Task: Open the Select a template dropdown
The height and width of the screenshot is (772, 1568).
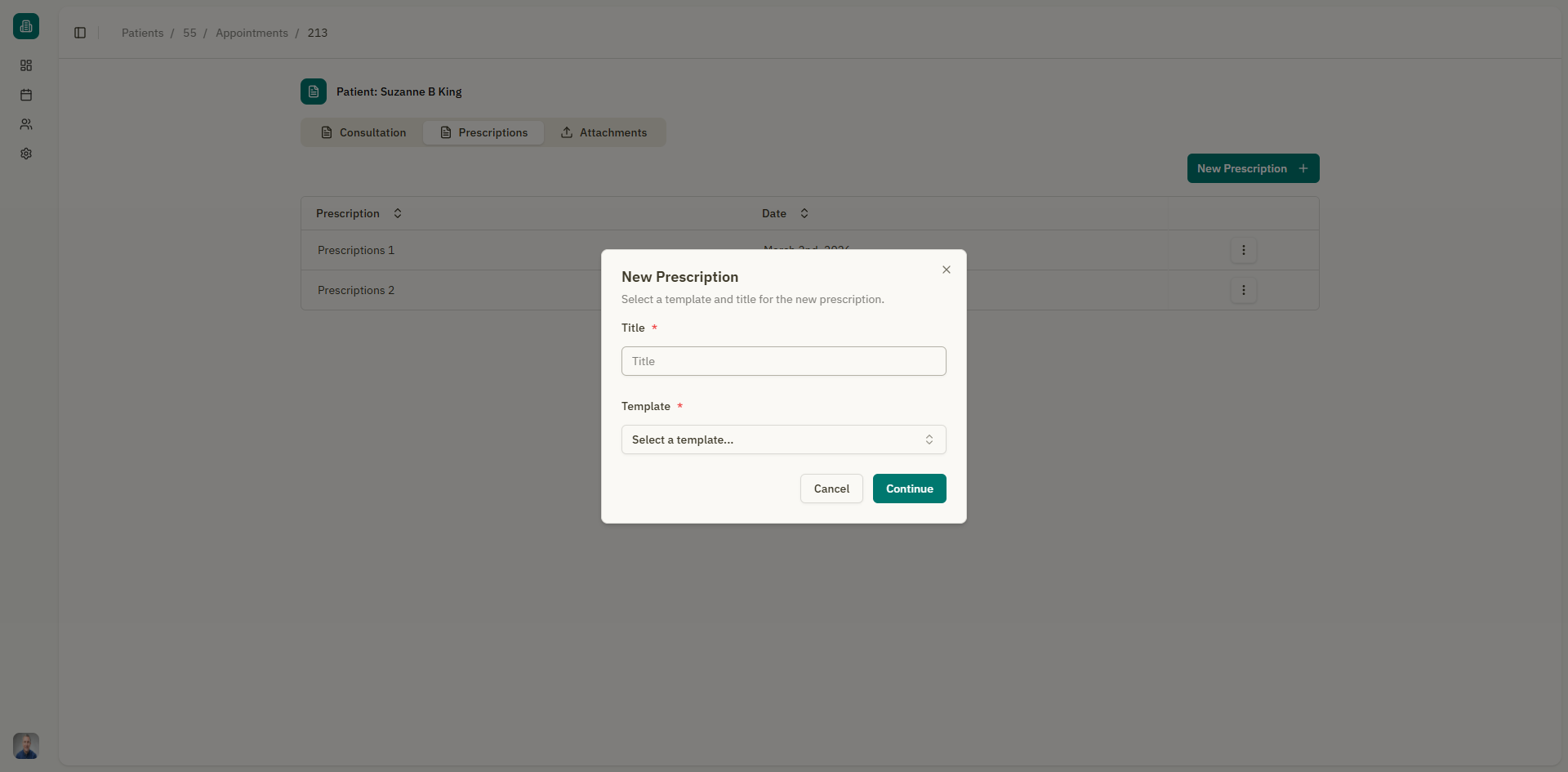Action: 783,440
